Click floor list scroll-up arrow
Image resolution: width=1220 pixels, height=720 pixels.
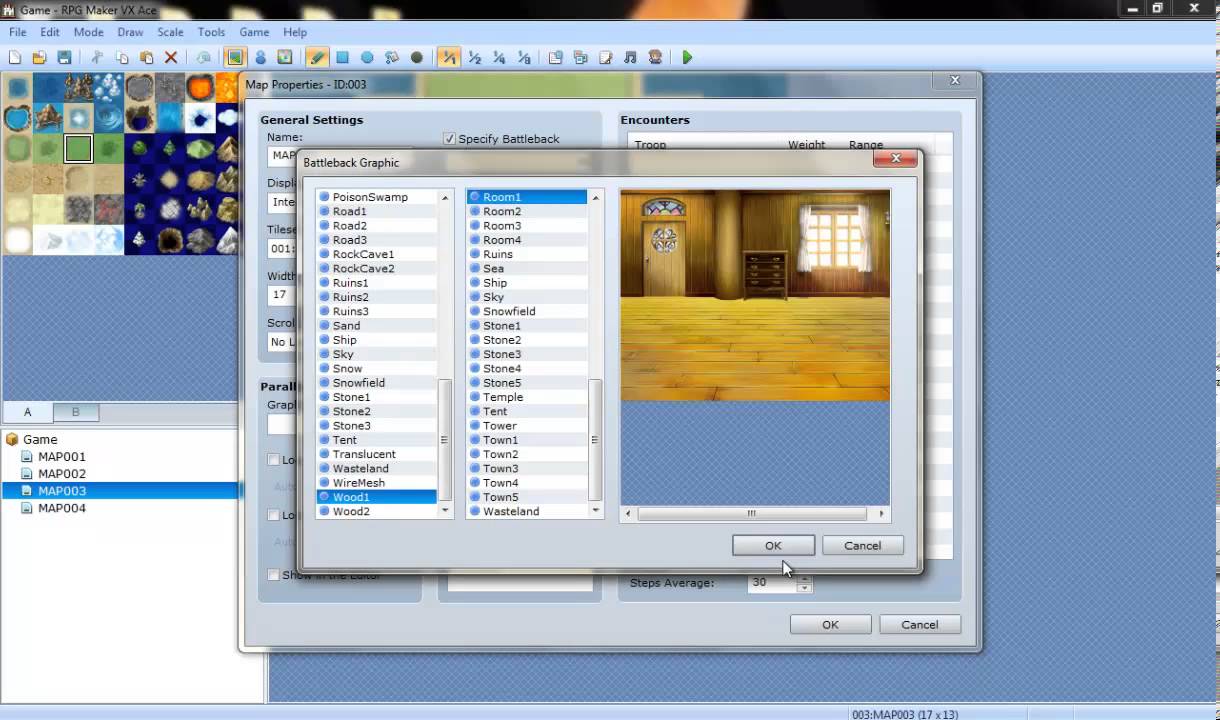(x=445, y=198)
